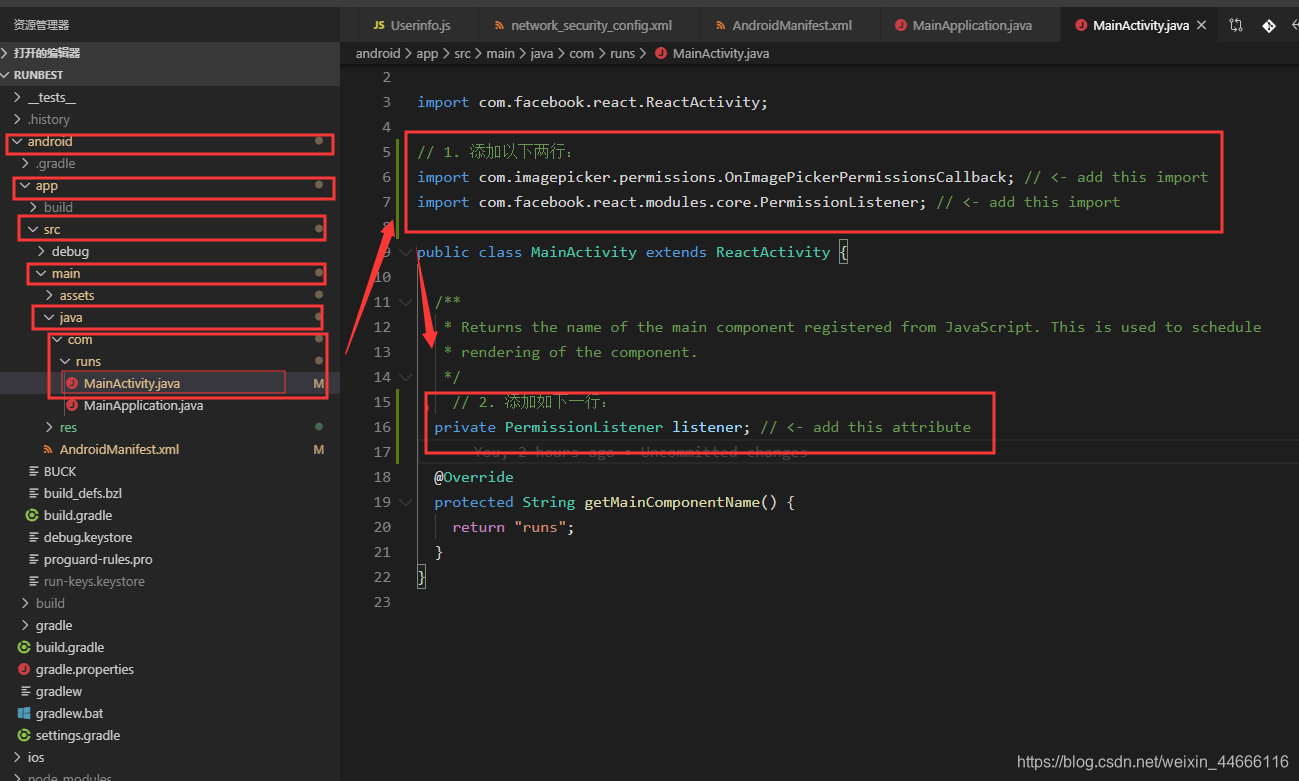1299x781 pixels.
Task: Click the 'return "runs";' code line
Action: pyautogui.click(x=513, y=527)
